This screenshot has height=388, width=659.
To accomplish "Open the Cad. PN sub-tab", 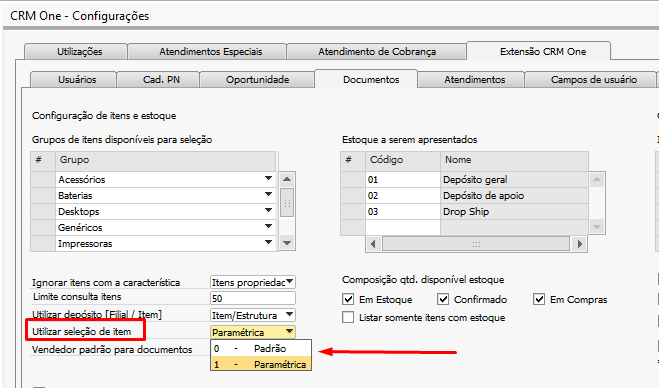I will [x=158, y=79].
